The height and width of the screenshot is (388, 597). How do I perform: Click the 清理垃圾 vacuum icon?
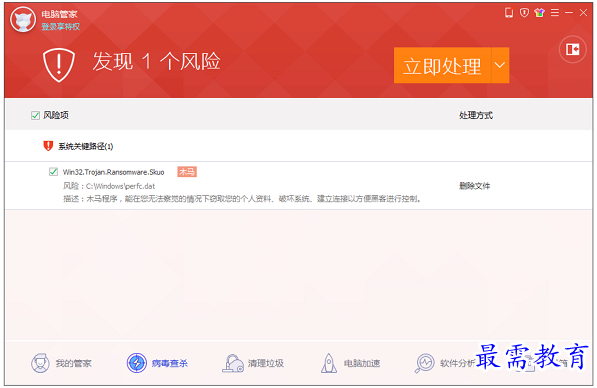pyautogui.click(x=233, y=363)
